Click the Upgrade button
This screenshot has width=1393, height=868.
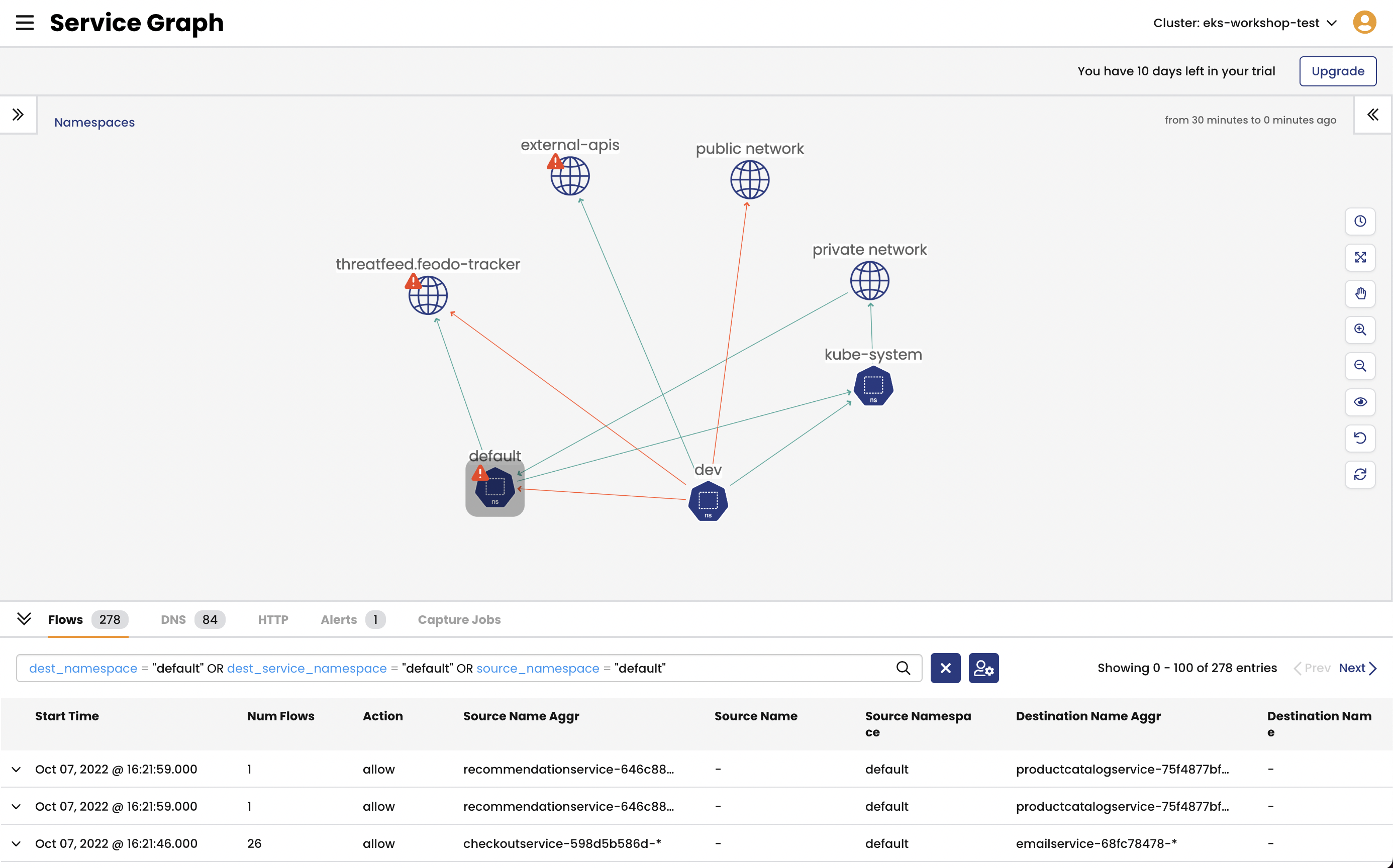tap(1338, 71)
